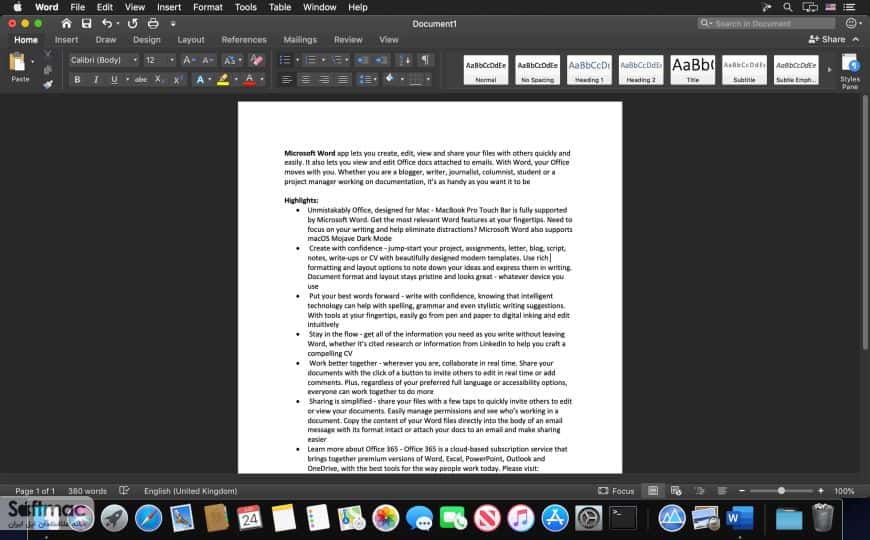Screen dimensions: 870x540
Task: Switch to the Design tab
Action: [146, 40]
